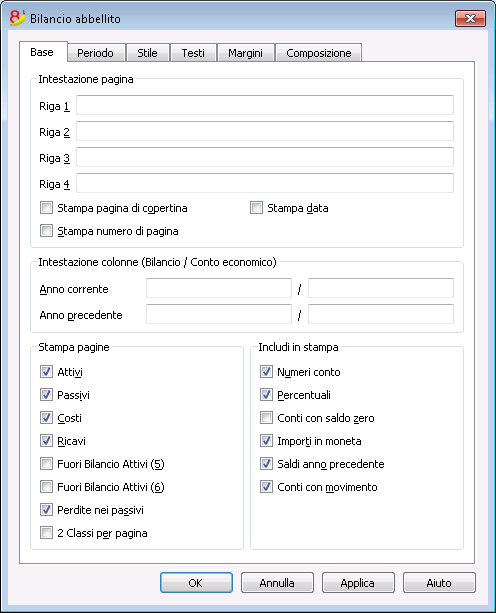The width and height of the screenshot is (496, 613).
Task: Enable Conti con saldo zero
Action: click(267, 418)
